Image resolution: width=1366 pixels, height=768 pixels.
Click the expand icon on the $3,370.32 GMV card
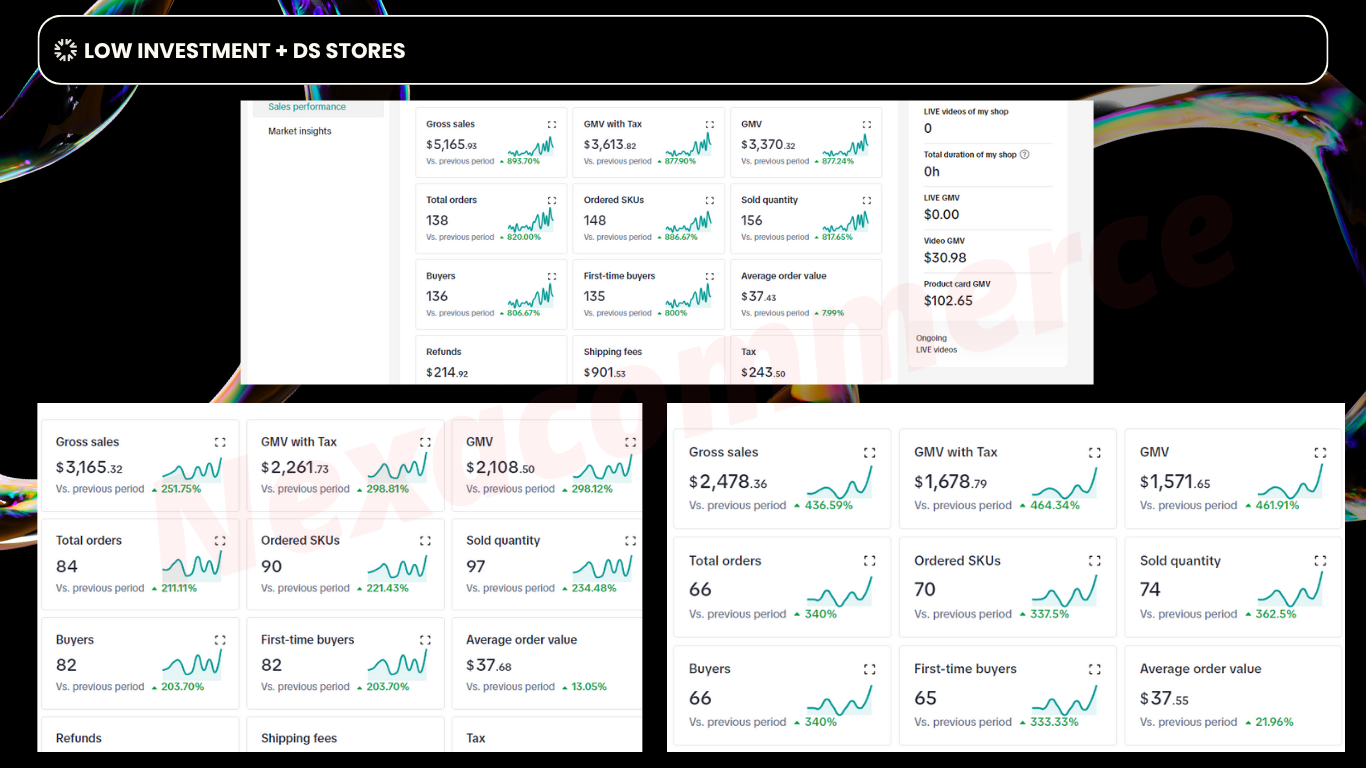coord(866,125)
